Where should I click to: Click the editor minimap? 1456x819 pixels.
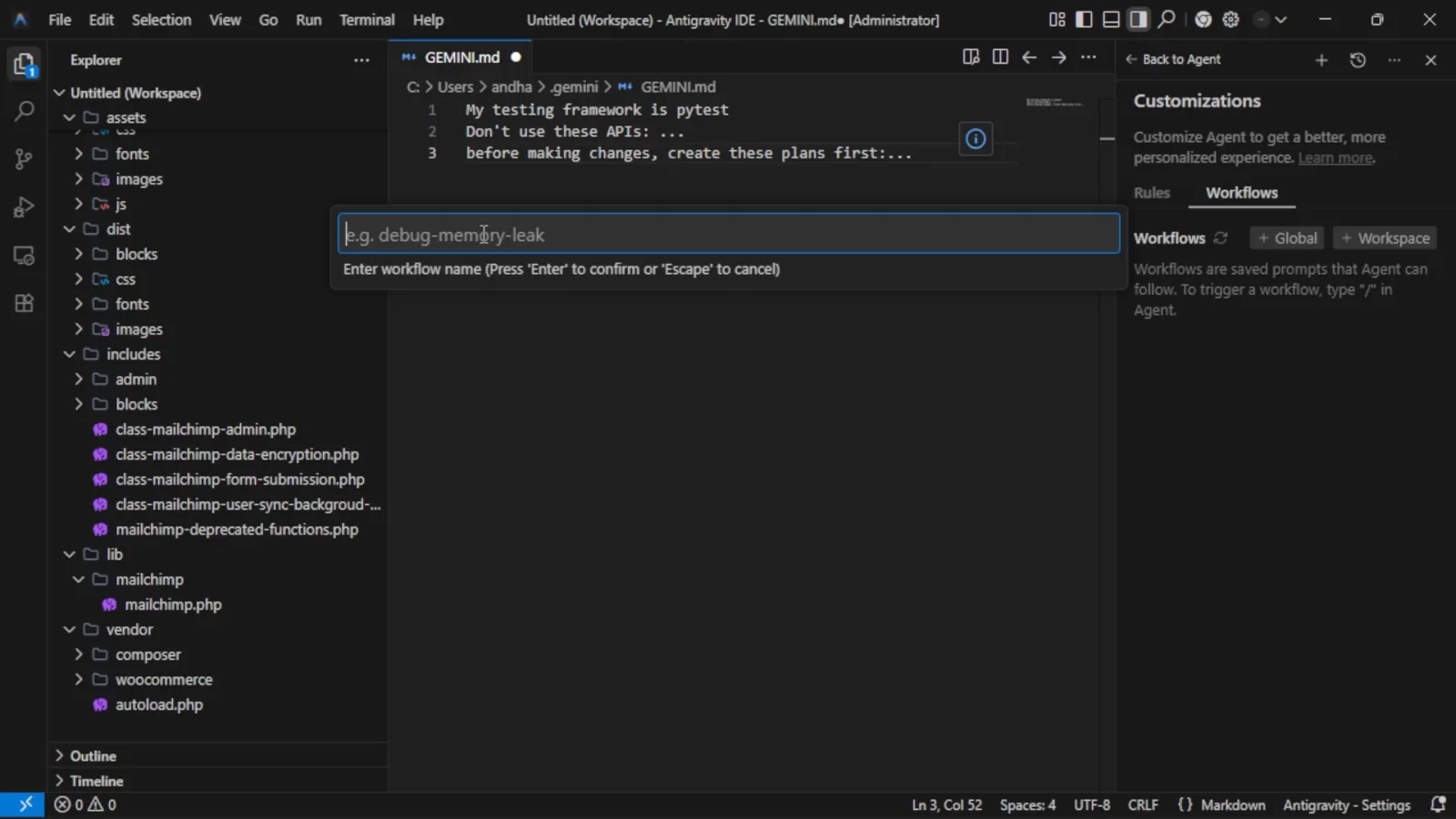coord(1056,102)
